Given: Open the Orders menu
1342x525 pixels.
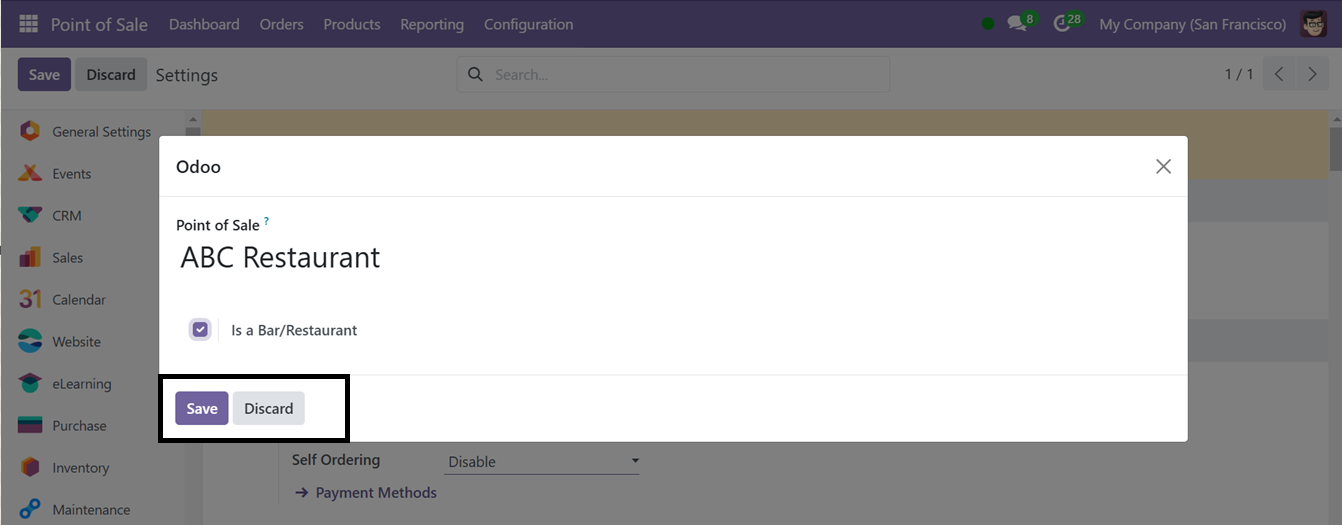Looking at the screenshot, I should [281, 24].
